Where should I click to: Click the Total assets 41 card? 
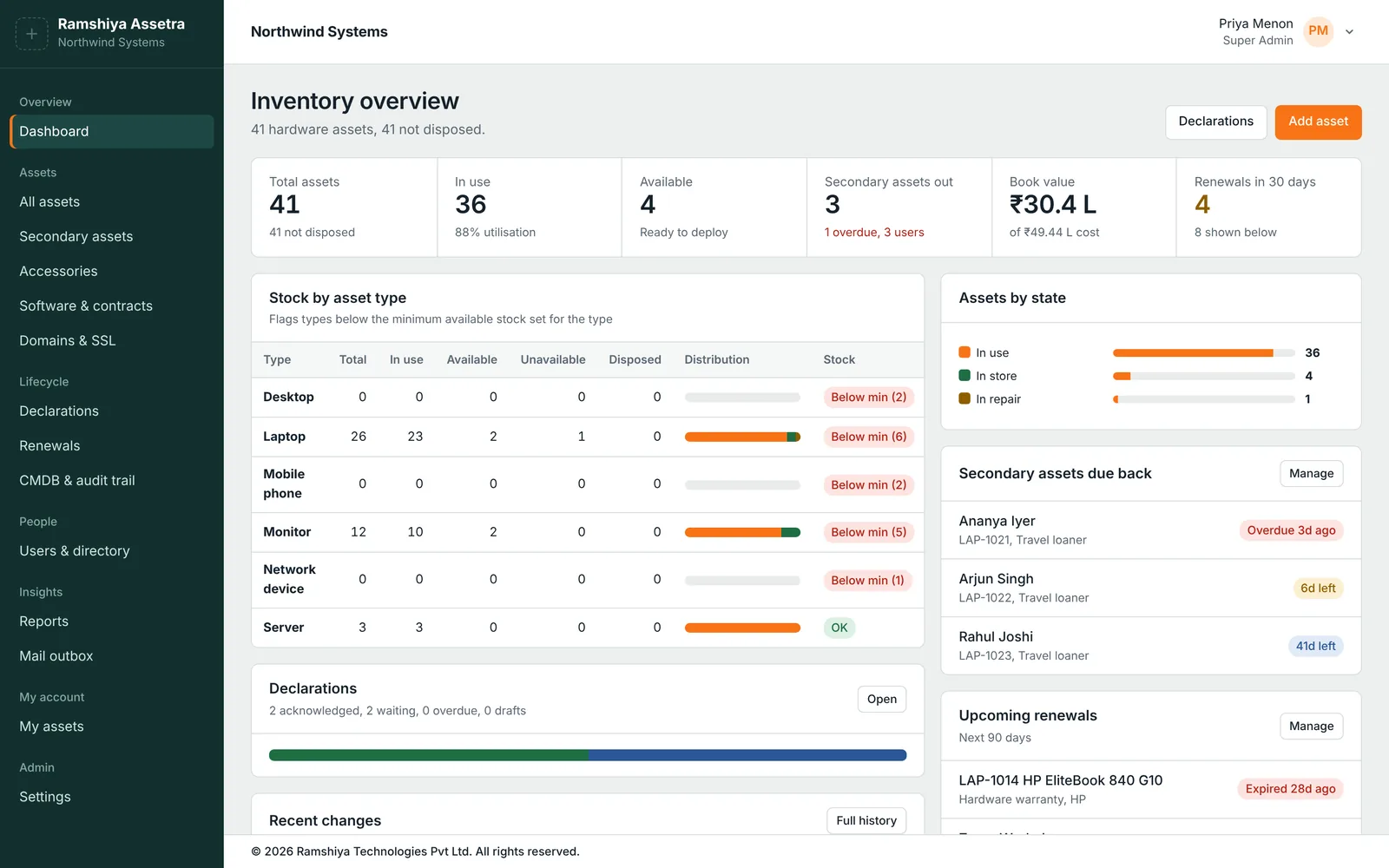click(345, 207)
